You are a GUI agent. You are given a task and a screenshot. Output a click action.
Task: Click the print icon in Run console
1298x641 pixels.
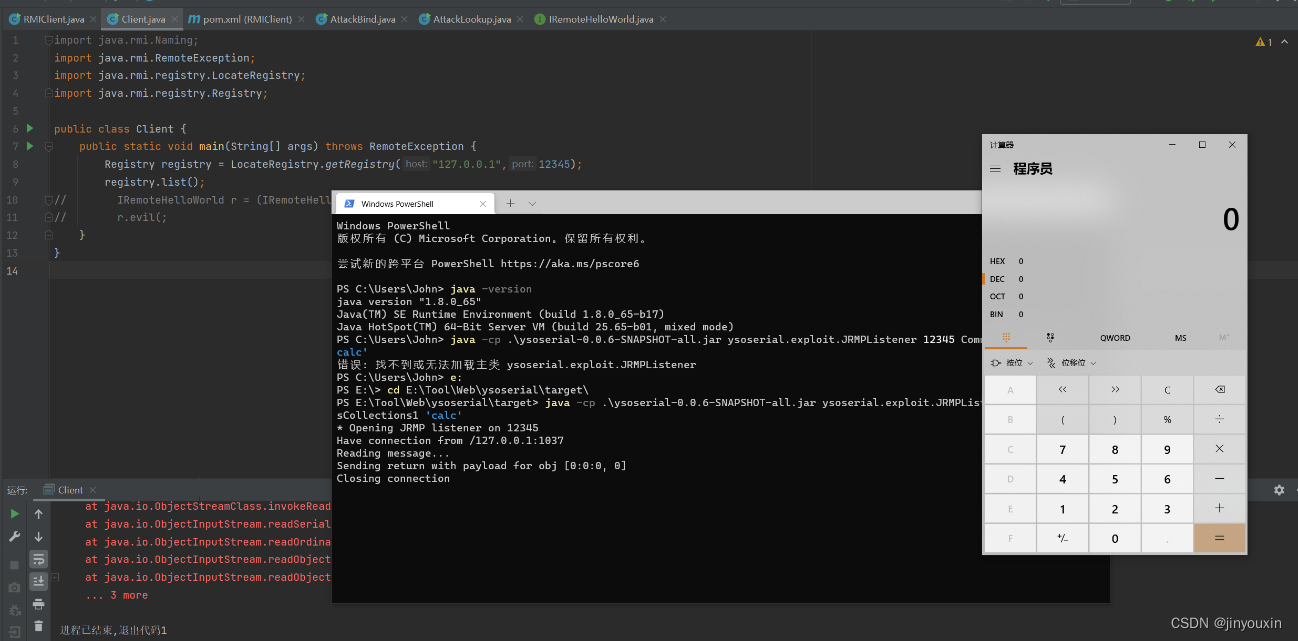click(38, 604)
